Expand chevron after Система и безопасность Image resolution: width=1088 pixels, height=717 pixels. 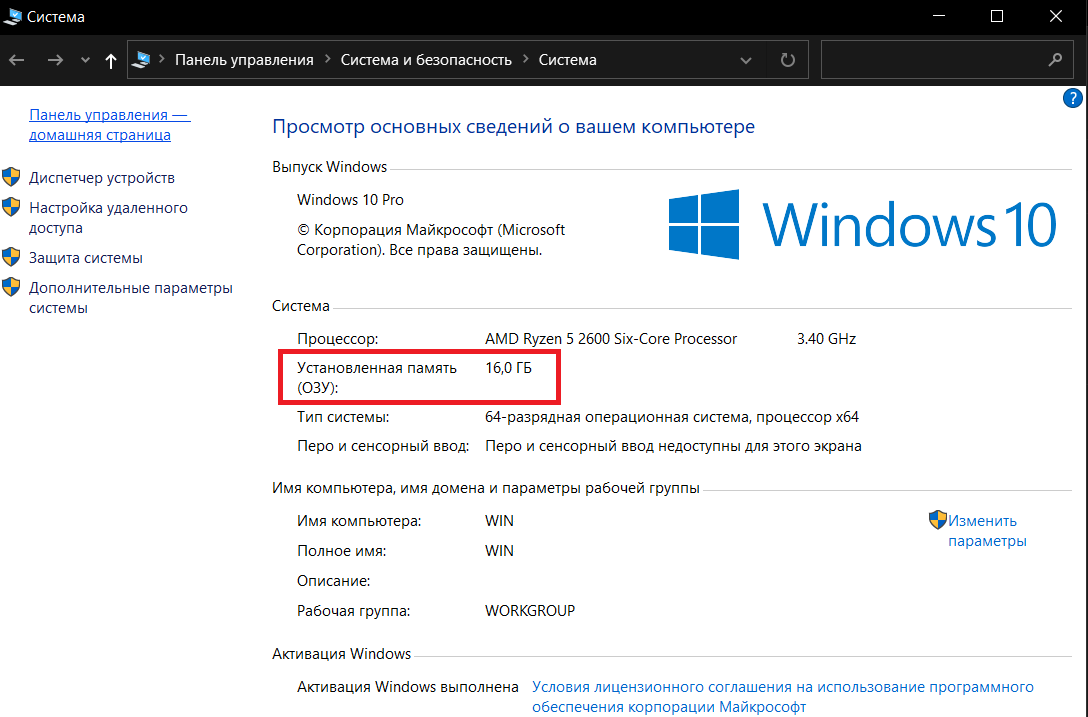[525, 60]
